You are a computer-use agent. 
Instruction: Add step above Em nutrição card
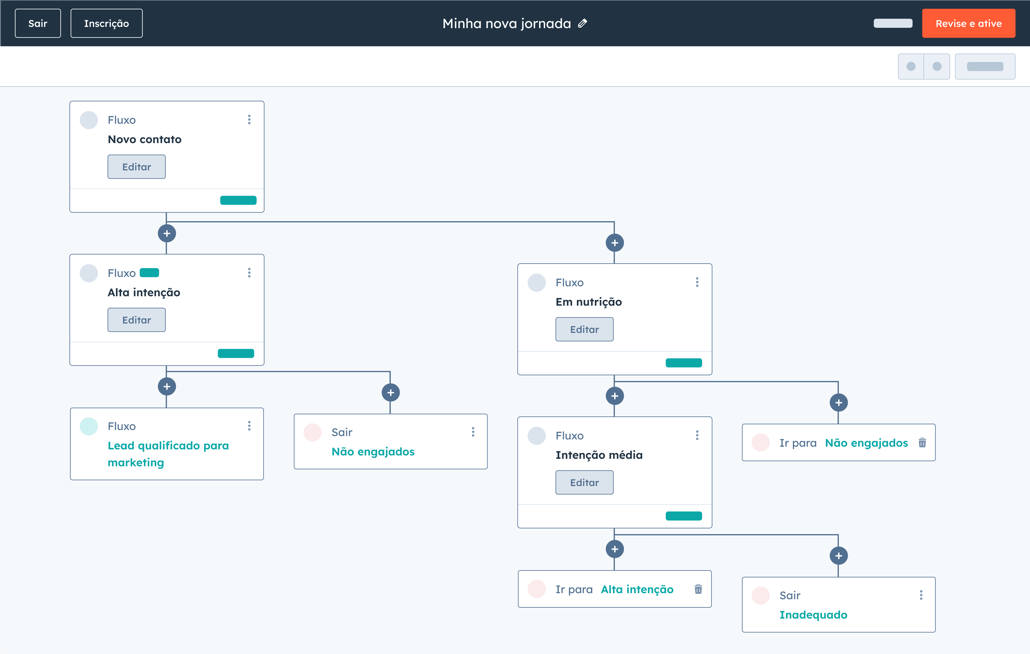click(x=615, y=243)
